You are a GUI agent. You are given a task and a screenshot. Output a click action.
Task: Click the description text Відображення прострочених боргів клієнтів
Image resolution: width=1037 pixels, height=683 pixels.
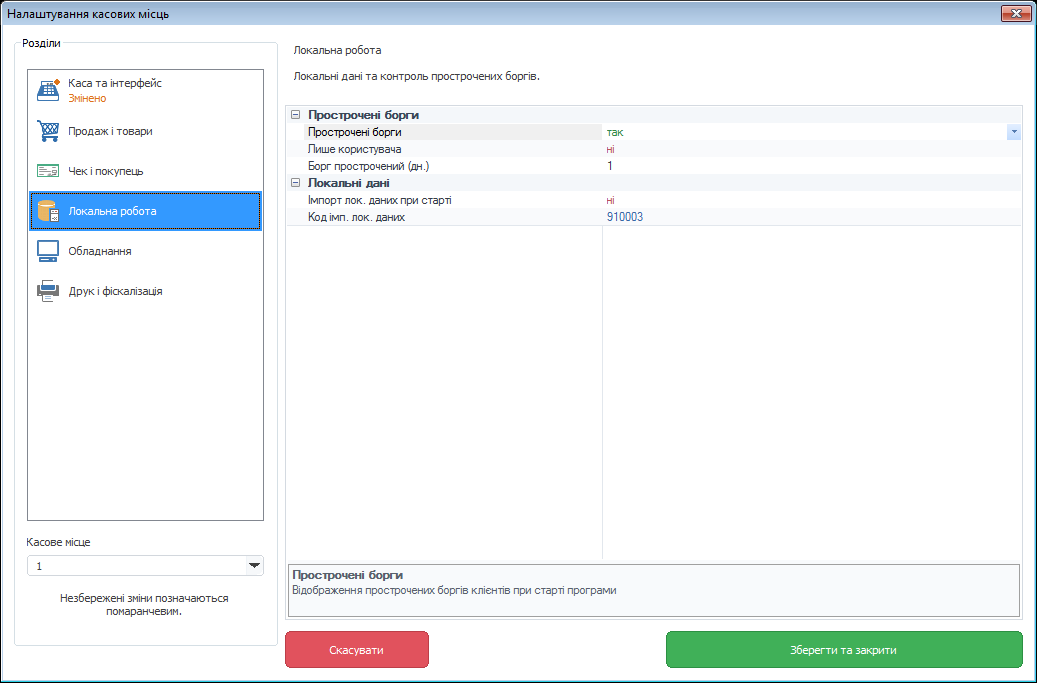pyautogui.click(x=454, y=590)
